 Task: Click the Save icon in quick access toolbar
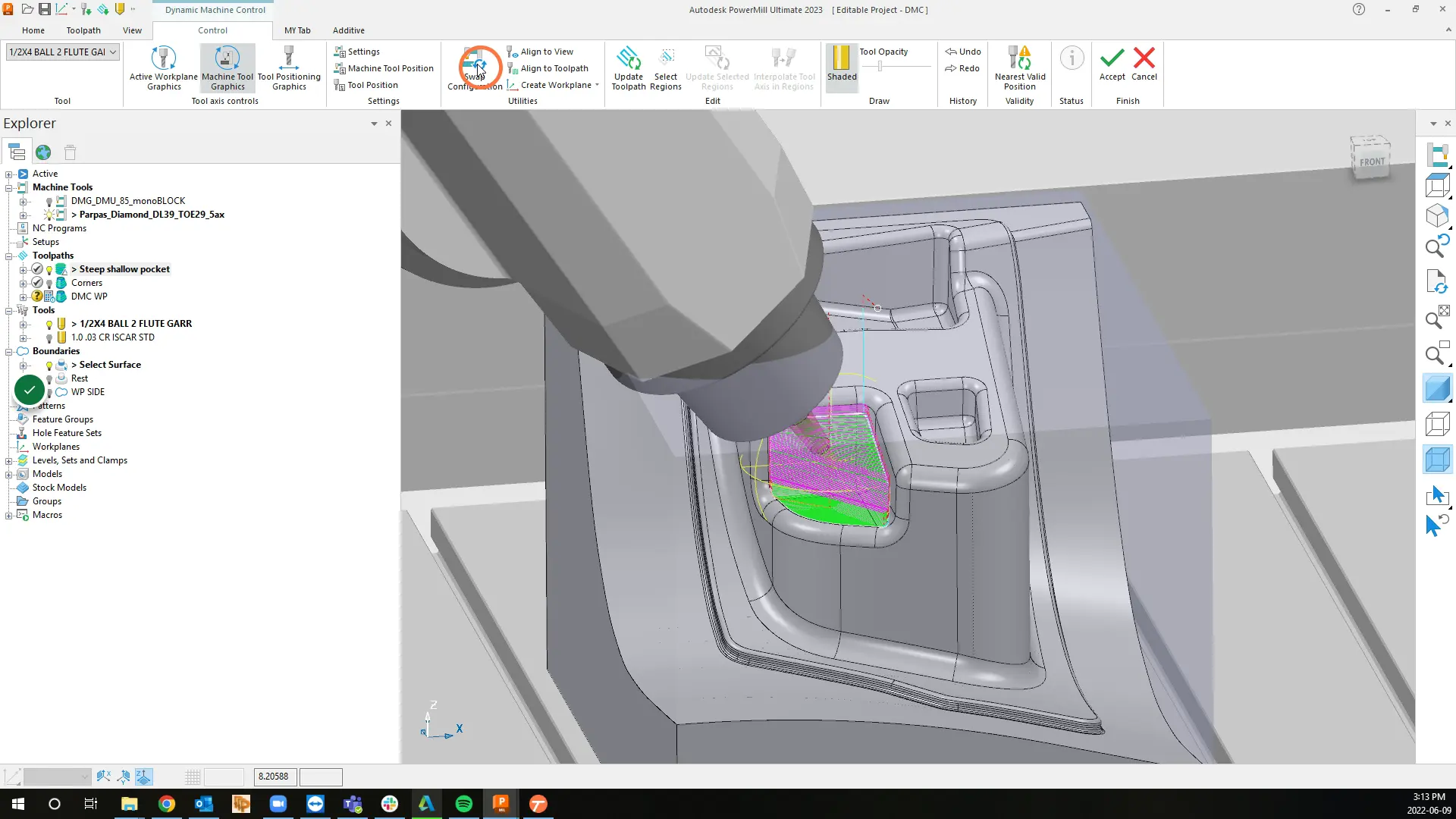(x=45, y=9)
